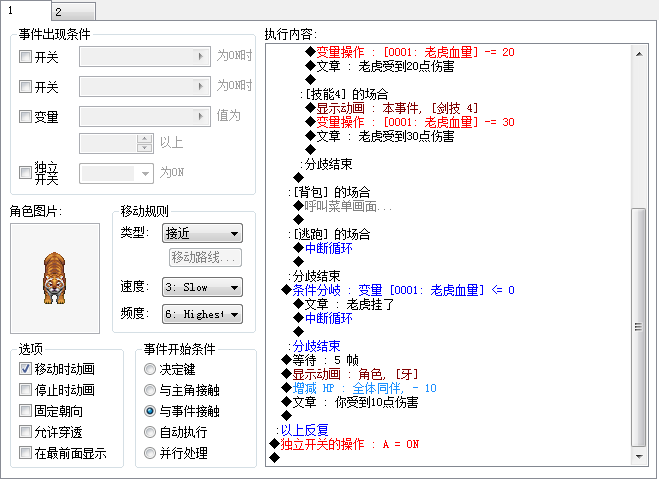
Task: Check the 固定朝向 option
Action: [x=25, y=411]
